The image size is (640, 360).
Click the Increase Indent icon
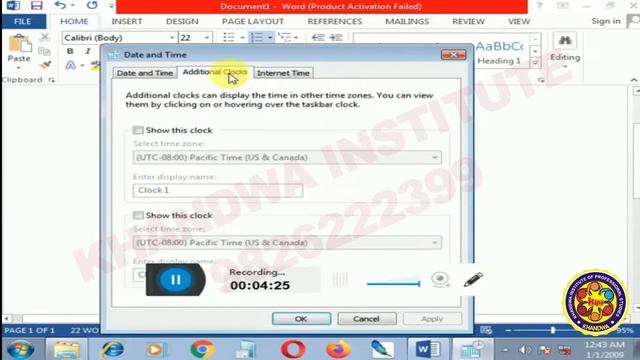(336, 38)
